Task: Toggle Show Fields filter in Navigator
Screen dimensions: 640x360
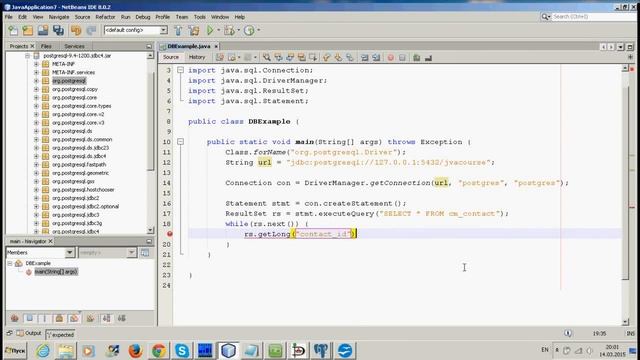Action: pos(29,318)
